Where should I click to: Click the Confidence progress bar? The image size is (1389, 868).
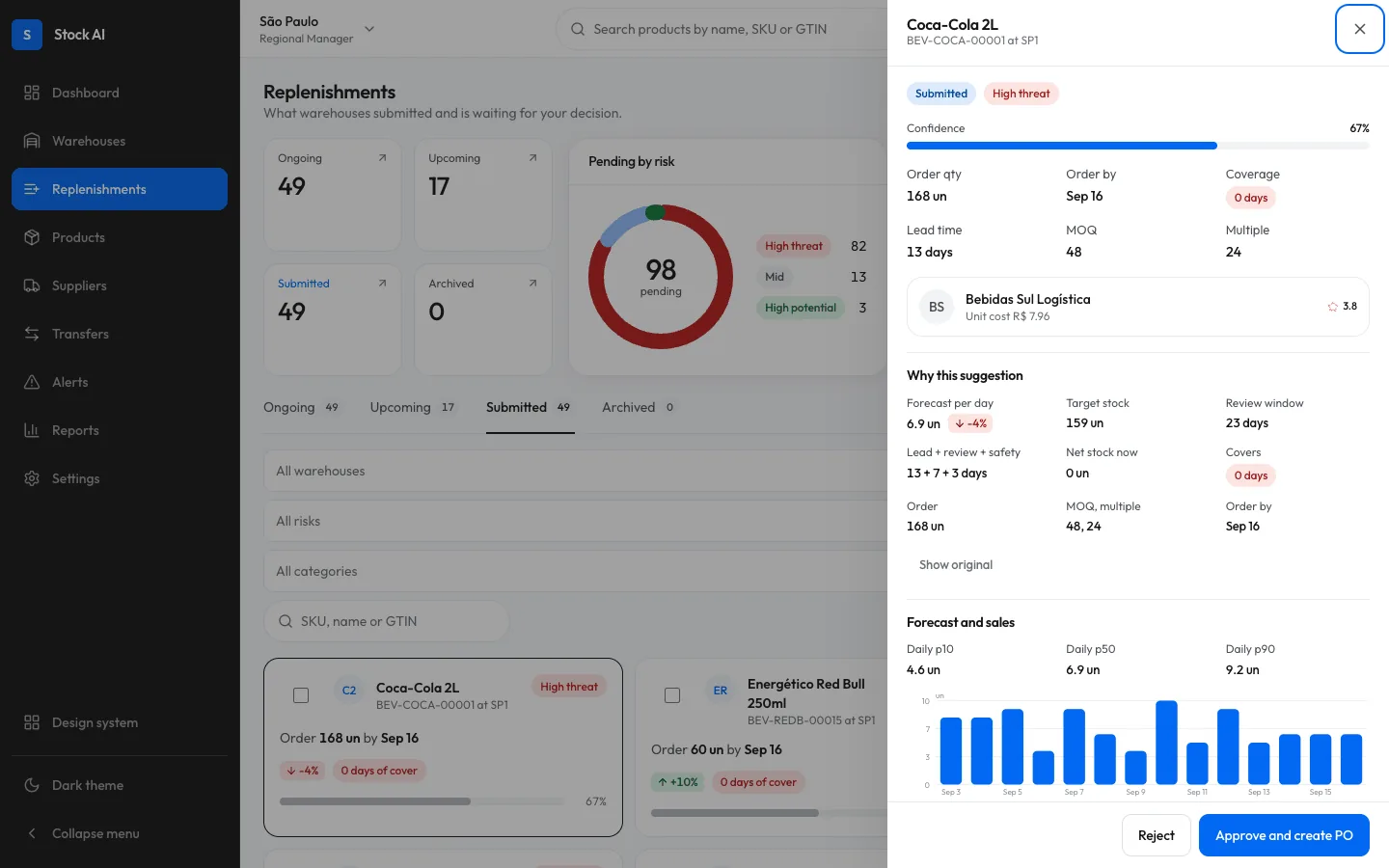click(x=1137, y=146)
